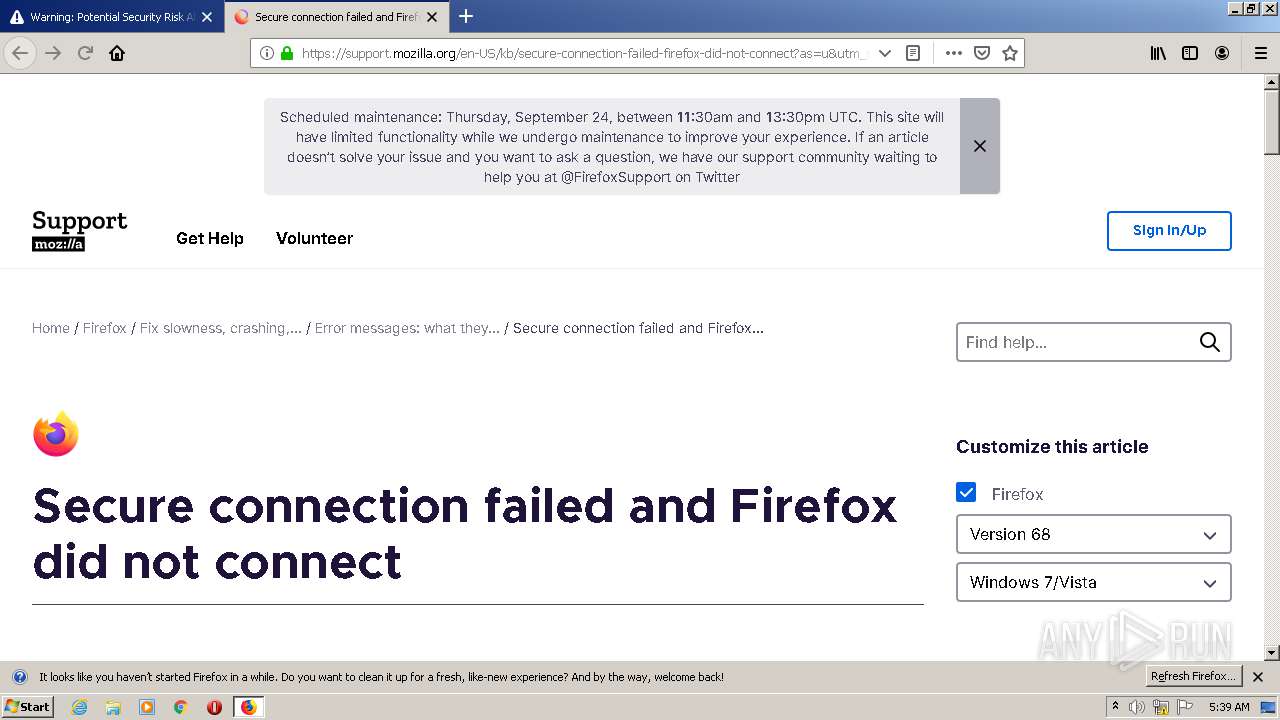Open the Firefox account icon
This screenshot has height=720, width=1280.
point(1222,54)
